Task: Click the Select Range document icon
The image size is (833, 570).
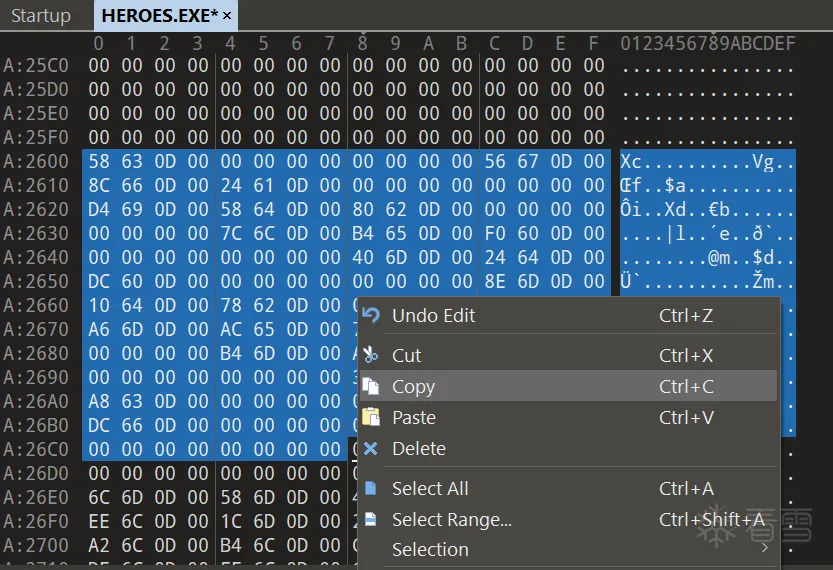Action: (371, 520)
